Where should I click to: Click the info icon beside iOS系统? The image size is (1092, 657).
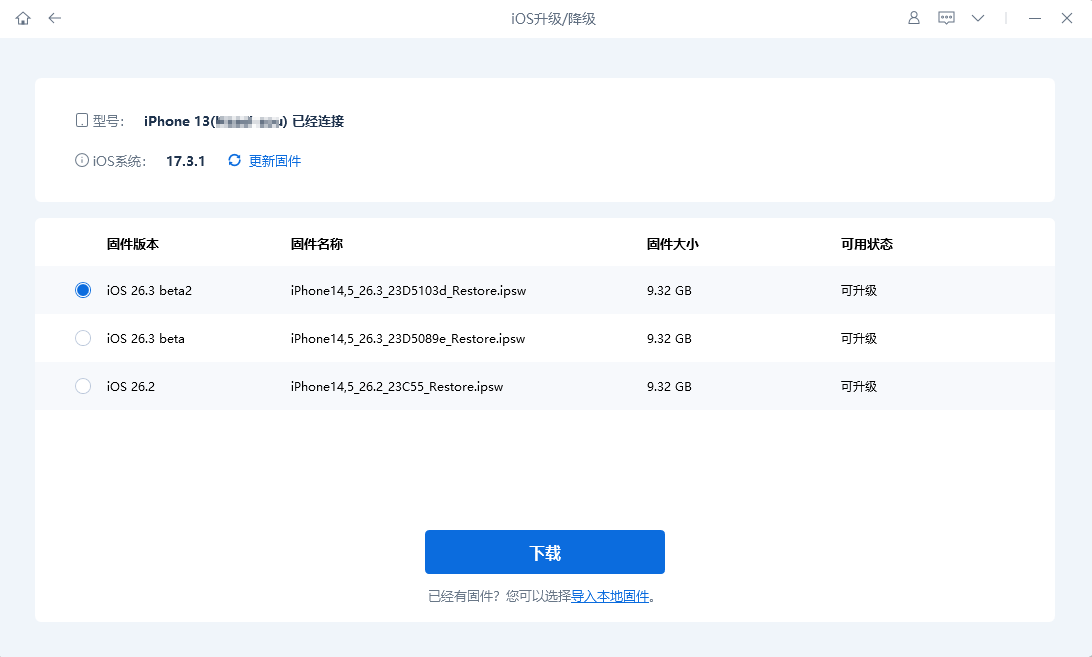pos(81,159)
